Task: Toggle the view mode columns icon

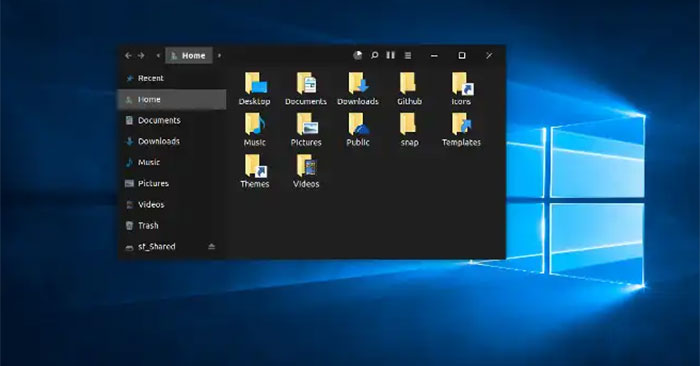Action: click(x=391, y=55)
